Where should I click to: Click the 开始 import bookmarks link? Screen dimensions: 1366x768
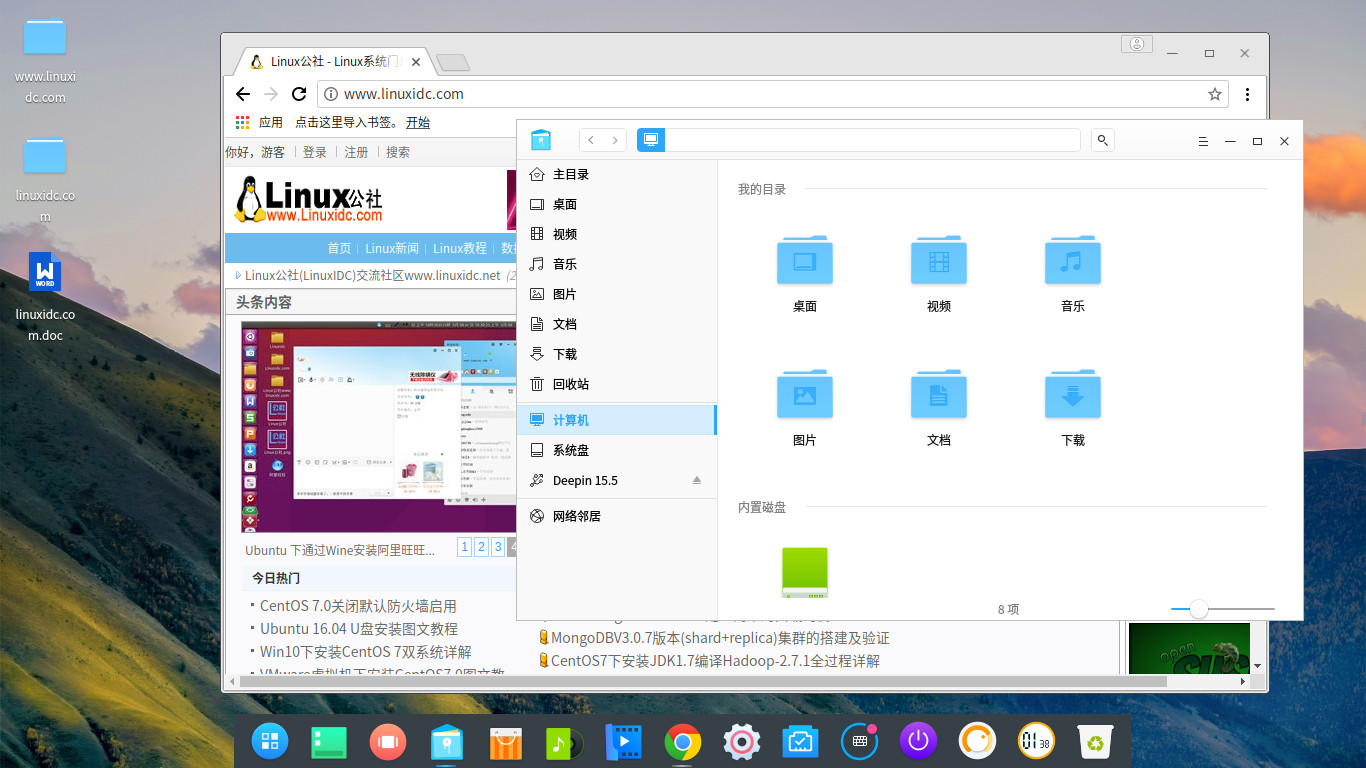click(418, 122)
